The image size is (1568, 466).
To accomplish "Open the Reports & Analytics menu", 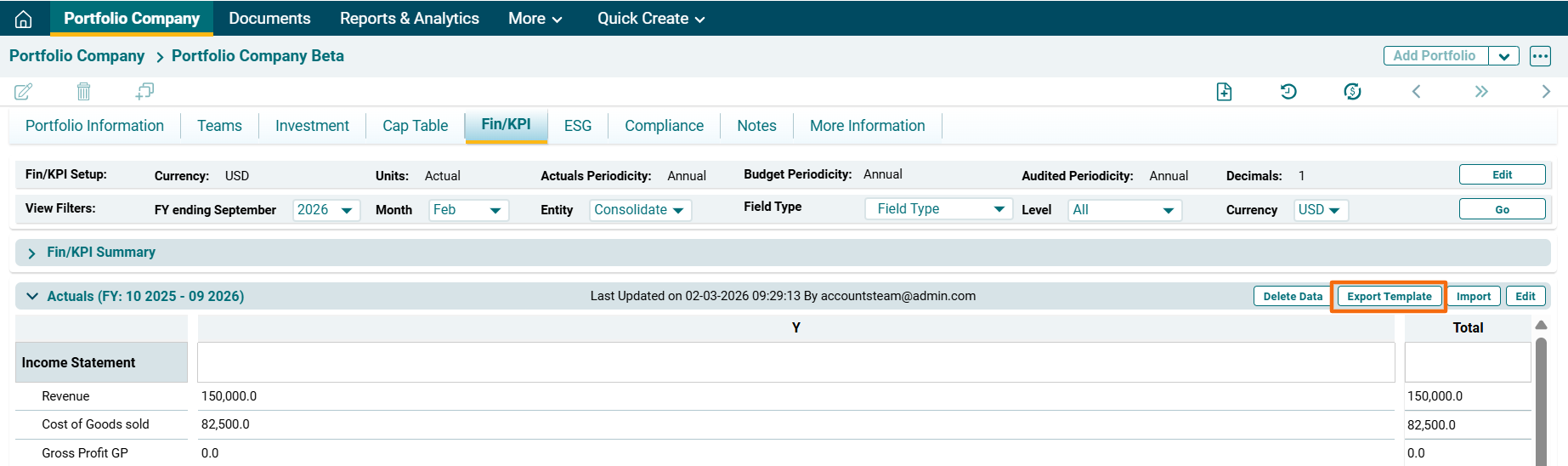I will [x=409, y=19].
